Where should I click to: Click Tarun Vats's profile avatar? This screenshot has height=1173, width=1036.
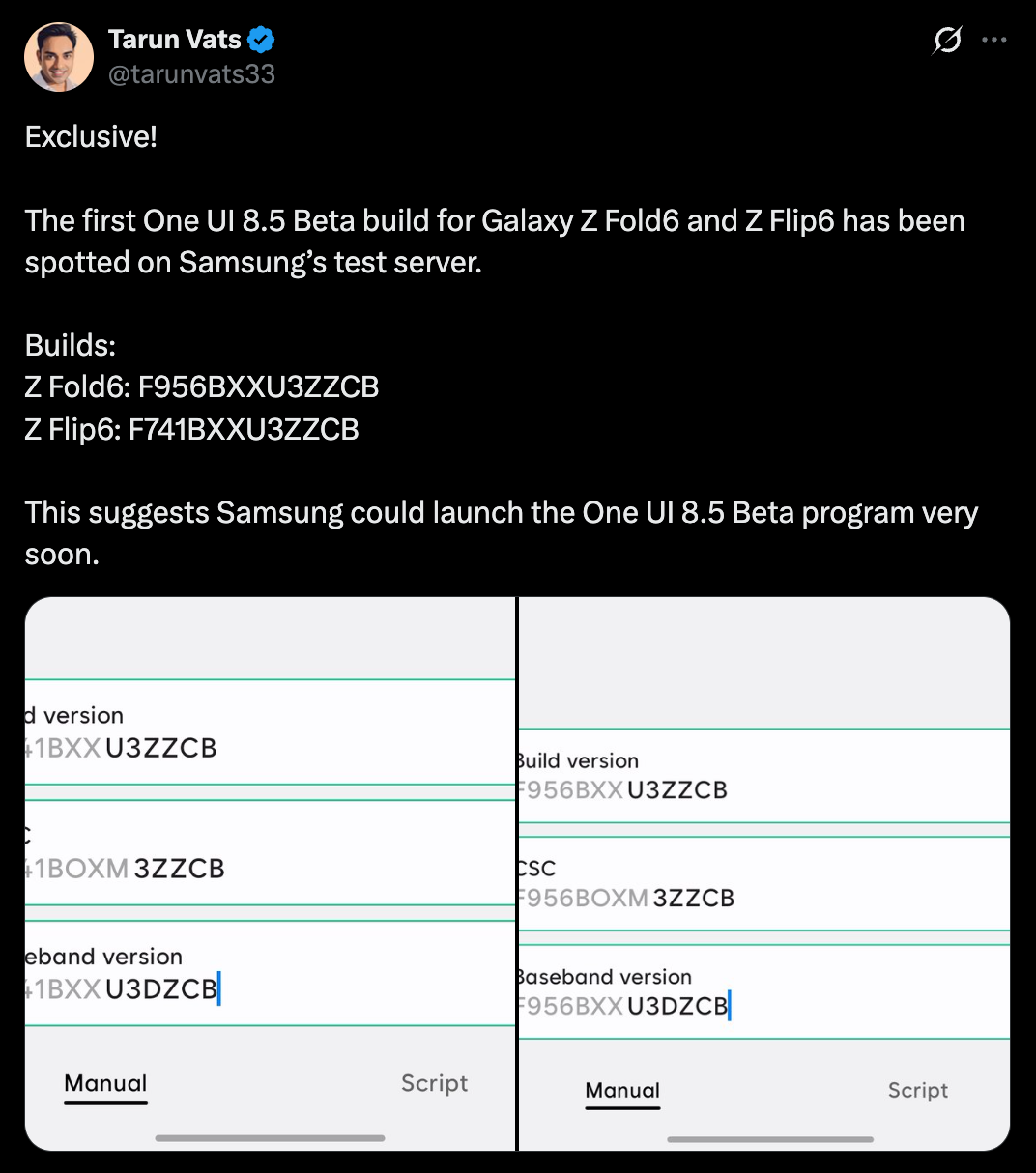click(x=59, y=56)
